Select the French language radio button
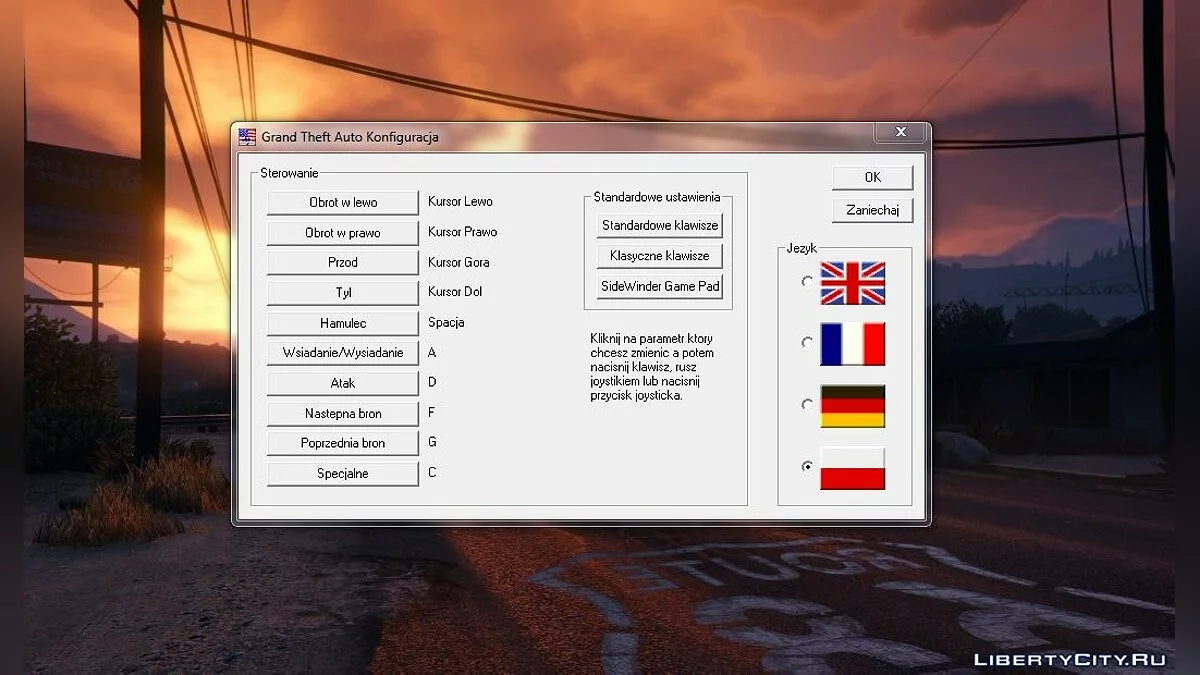Viewport: 1200px width, 675px height. pyautogui.click(x=807, y=343)
